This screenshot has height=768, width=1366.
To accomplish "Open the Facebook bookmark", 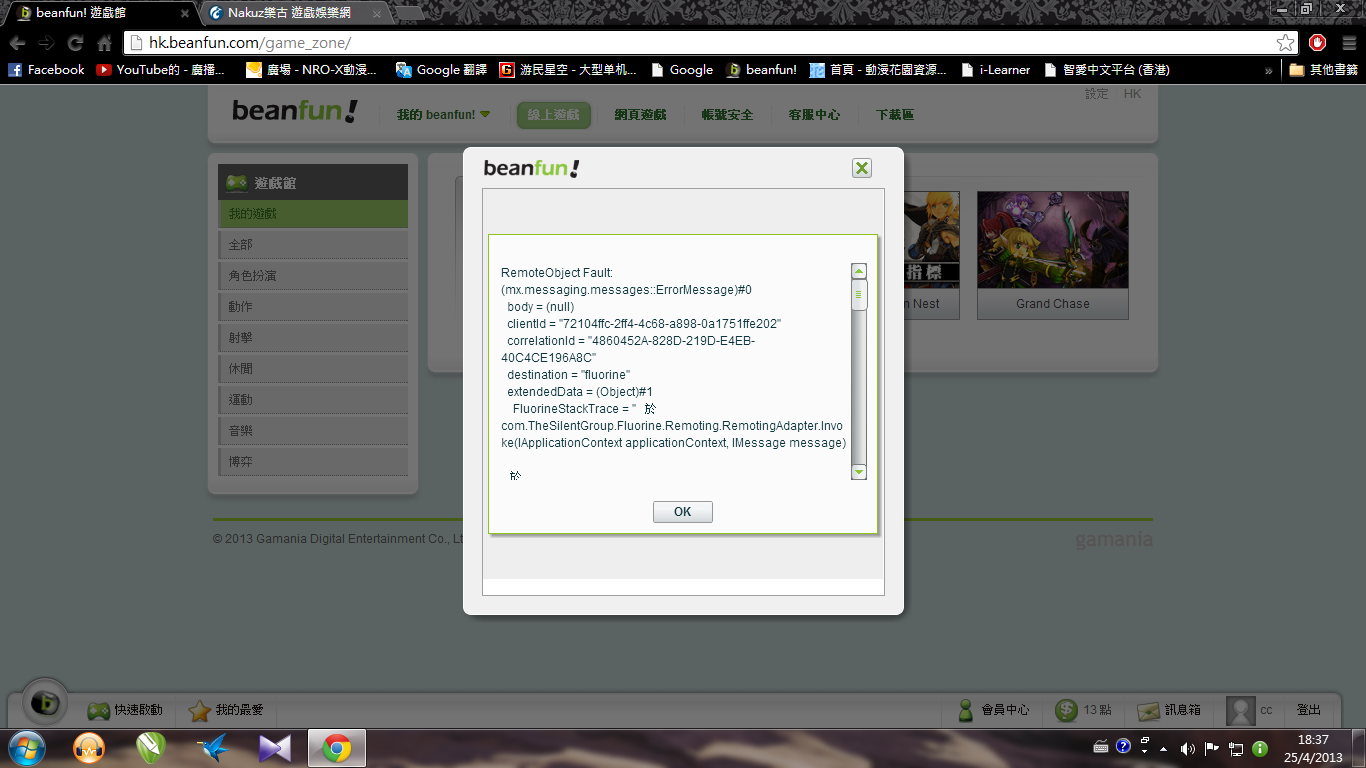I will 46,70.
